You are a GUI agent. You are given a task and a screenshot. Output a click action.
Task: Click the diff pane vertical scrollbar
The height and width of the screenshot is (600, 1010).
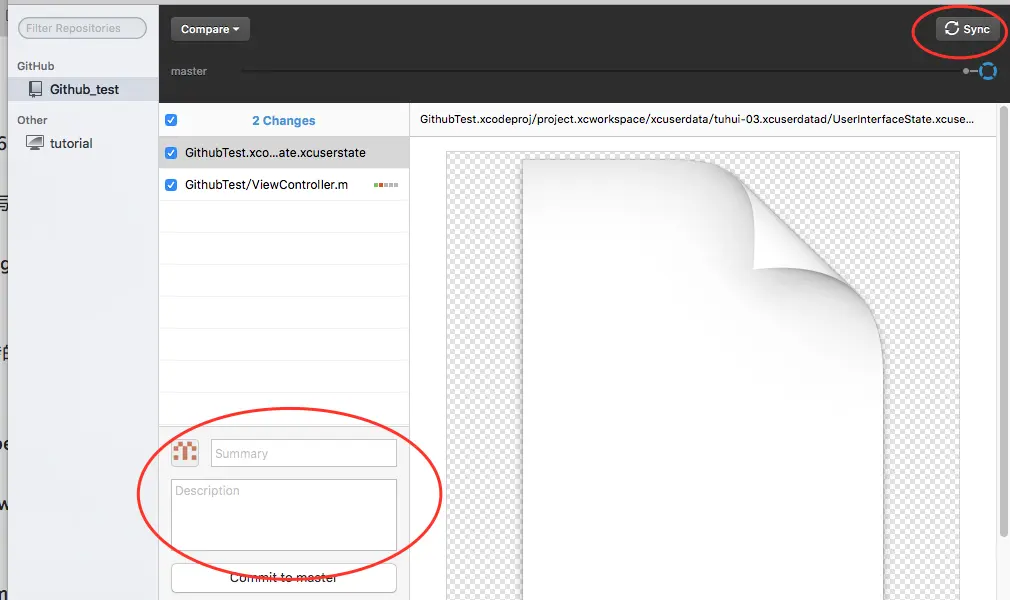(x=1003, y=322)
